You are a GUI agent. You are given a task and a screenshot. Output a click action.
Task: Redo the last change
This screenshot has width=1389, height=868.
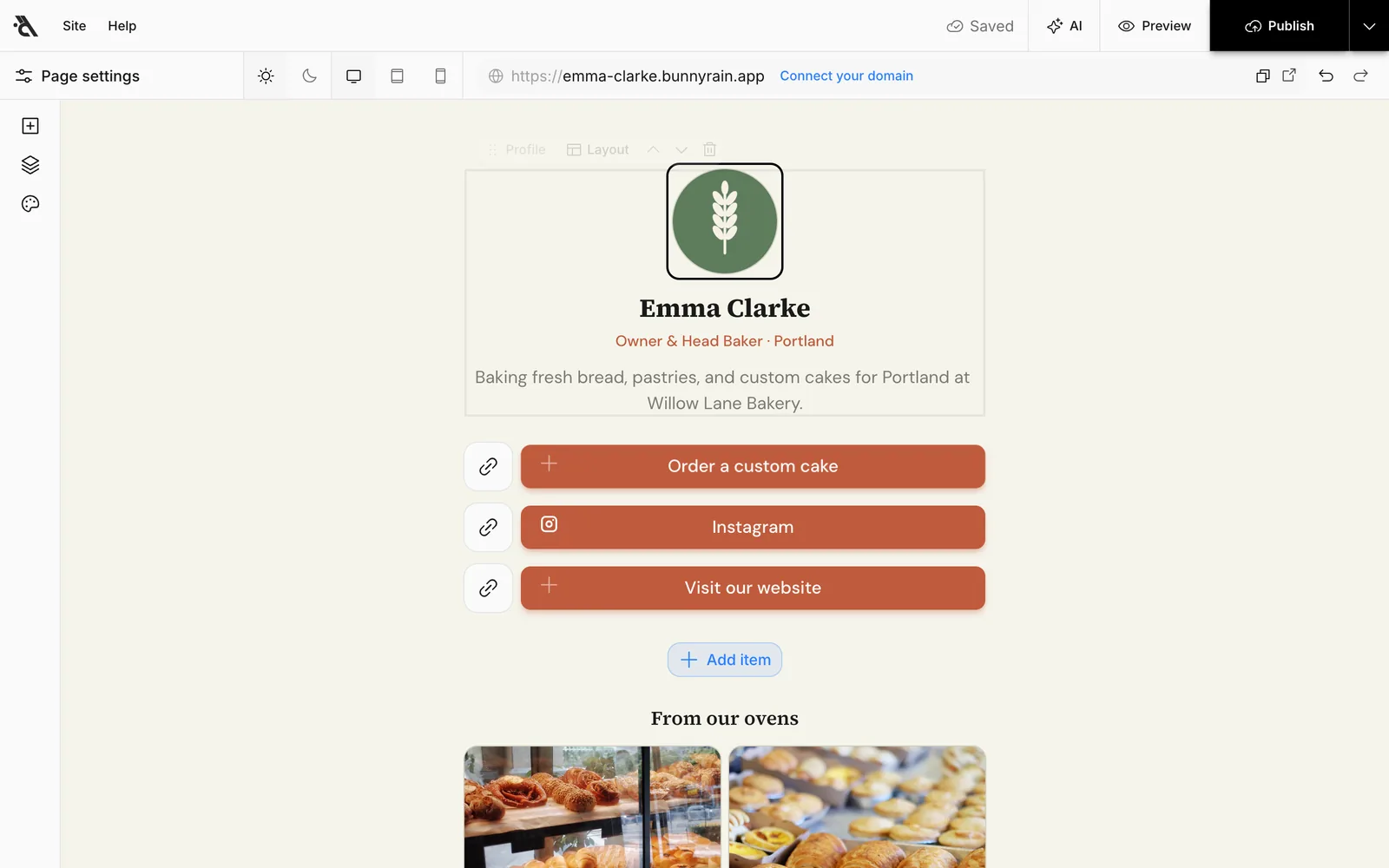coord(1360,76)
